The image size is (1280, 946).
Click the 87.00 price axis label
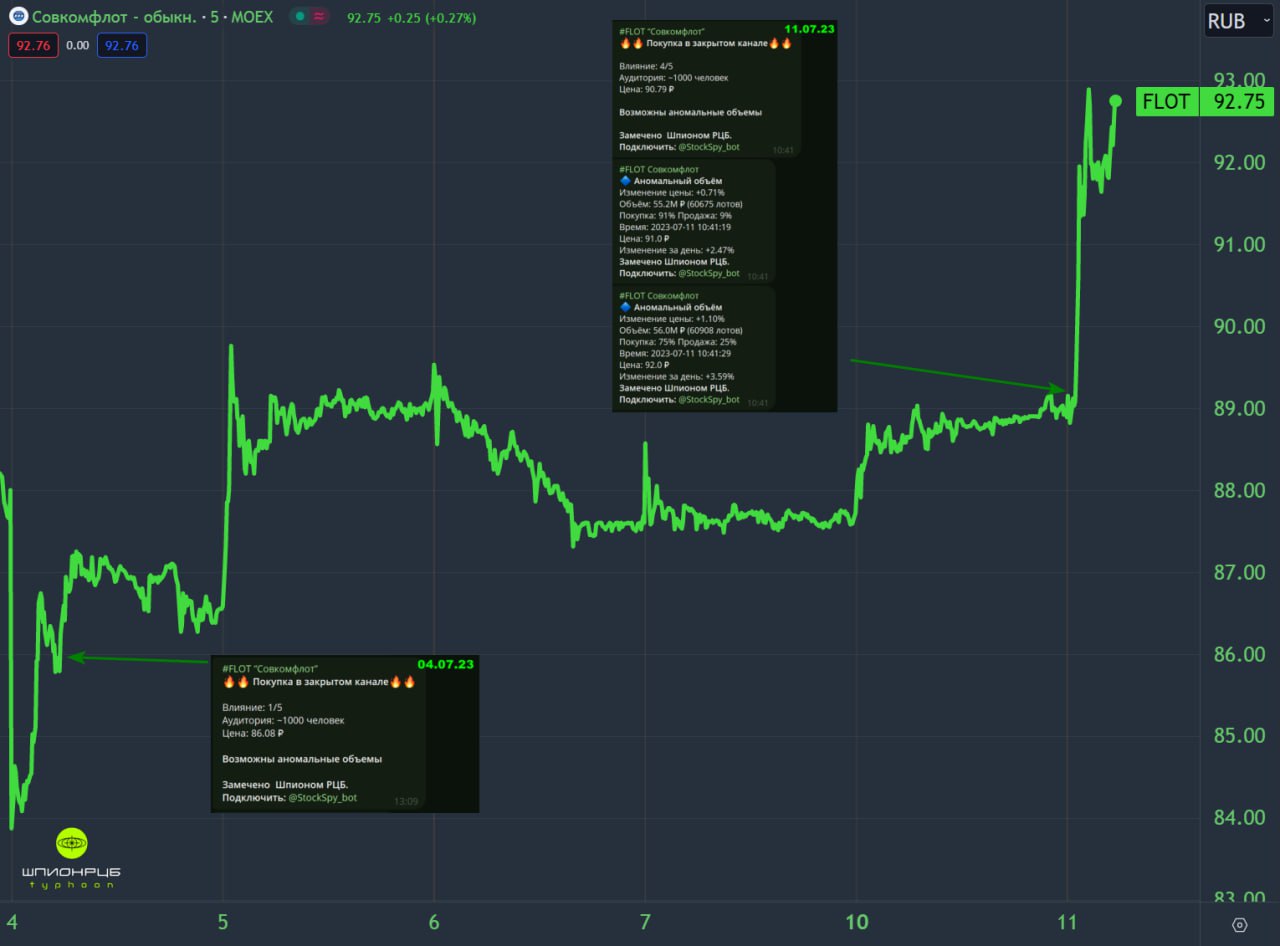tap(1238, 572)
